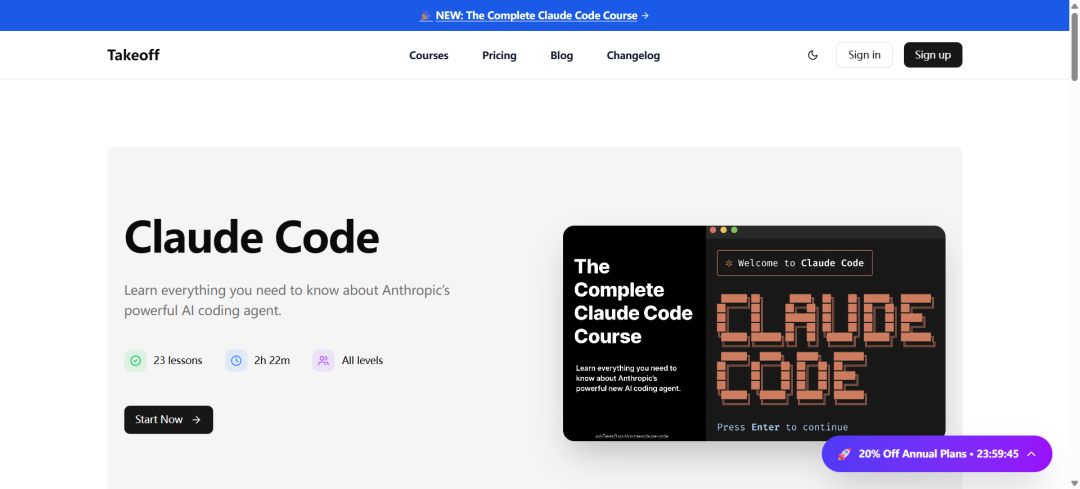Click the Takeoff logo
Image resolution: width=1080 pixels, height=489 pixels.
pos(133,55)
